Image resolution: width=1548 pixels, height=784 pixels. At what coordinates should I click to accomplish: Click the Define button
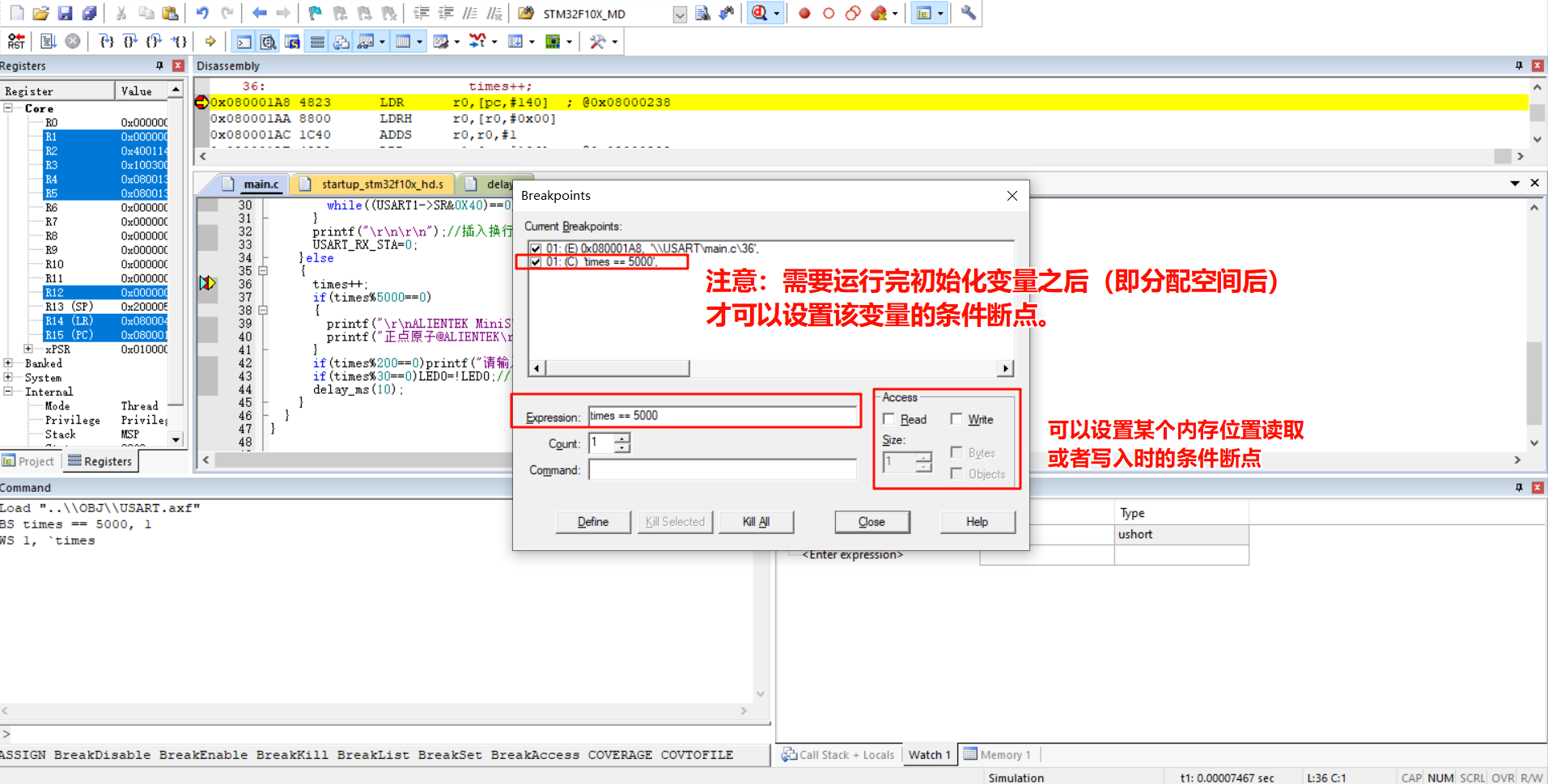pyautogui.click(x=593, y=522)
